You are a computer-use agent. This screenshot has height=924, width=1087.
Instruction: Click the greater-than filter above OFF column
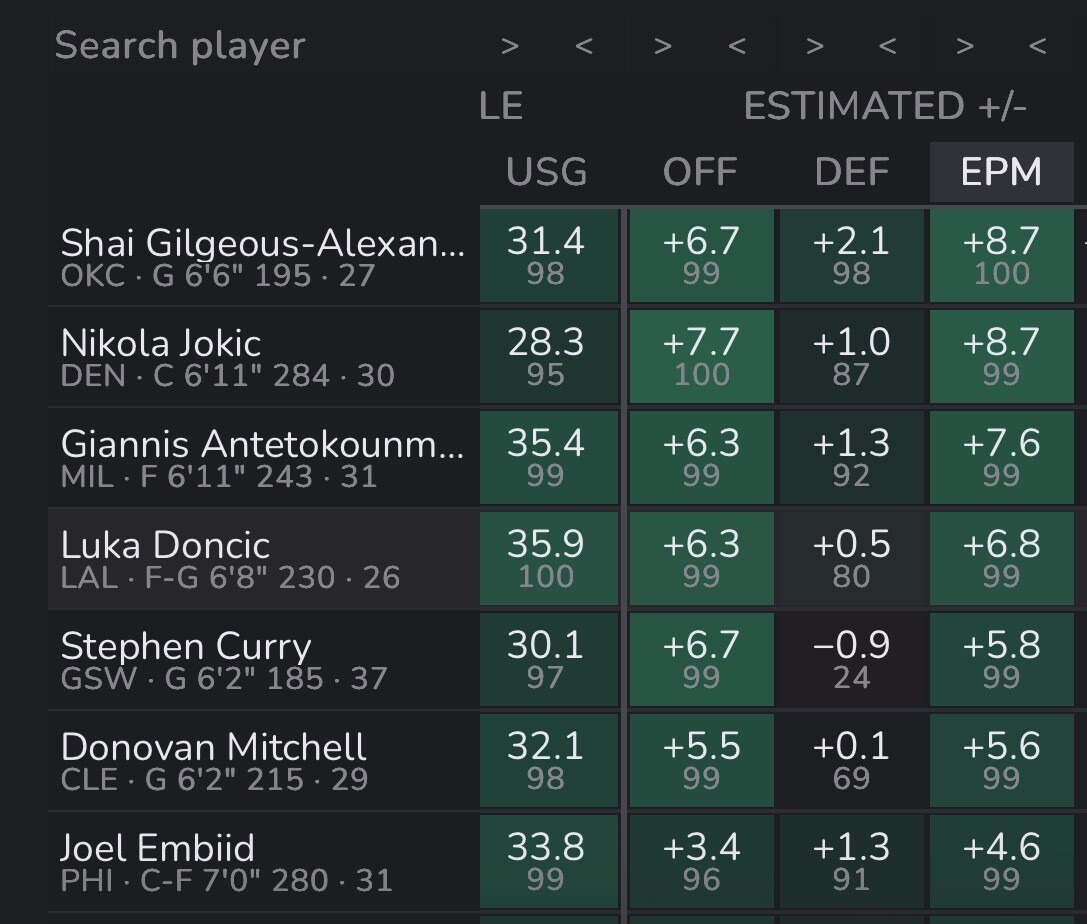point(661,45)
